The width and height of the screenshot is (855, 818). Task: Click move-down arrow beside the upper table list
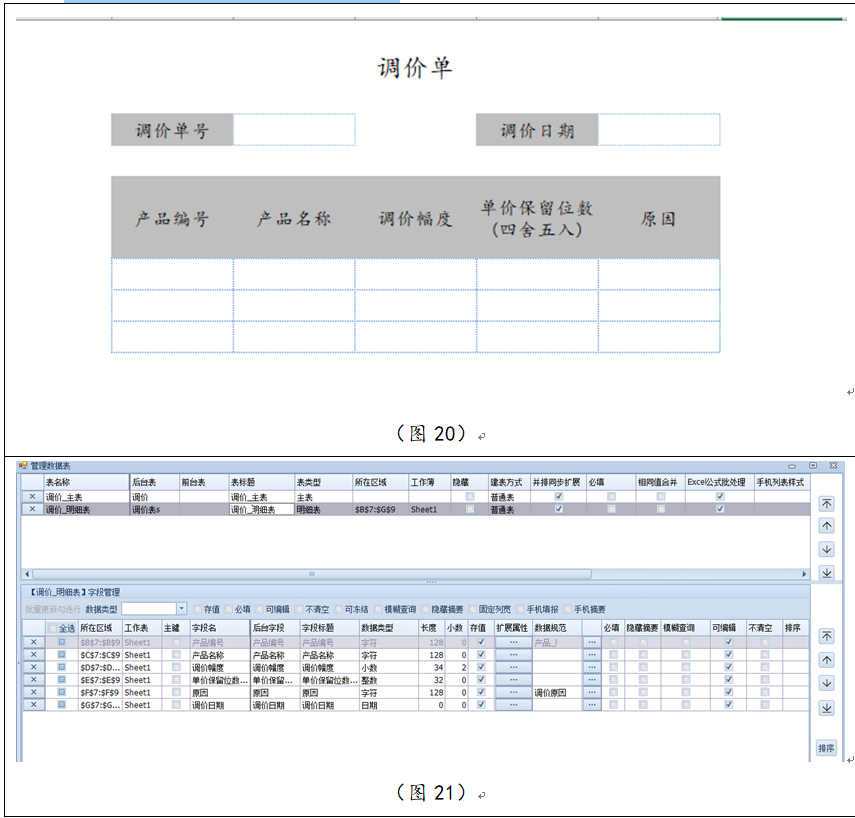(826, 549)
